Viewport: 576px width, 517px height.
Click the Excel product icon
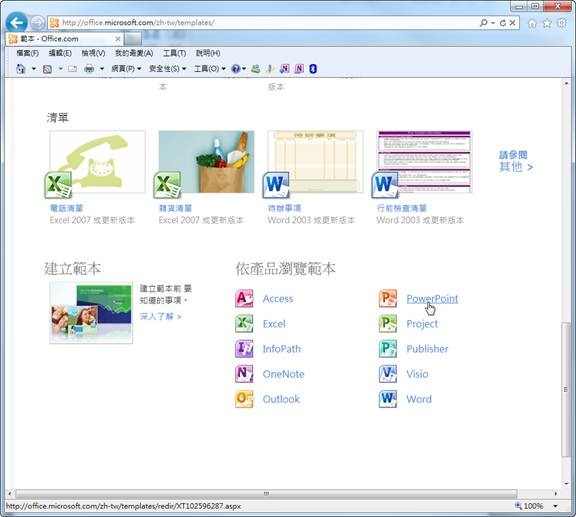click(x=244, y=323)
